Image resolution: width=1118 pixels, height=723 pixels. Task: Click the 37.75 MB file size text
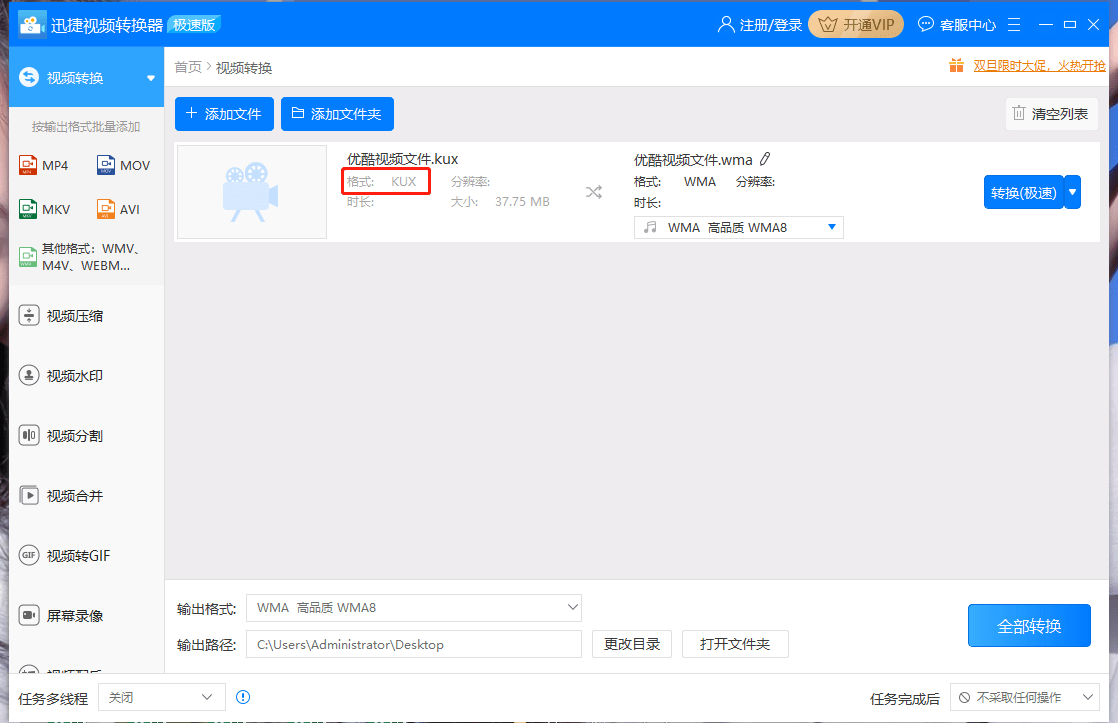click(522, 202)
